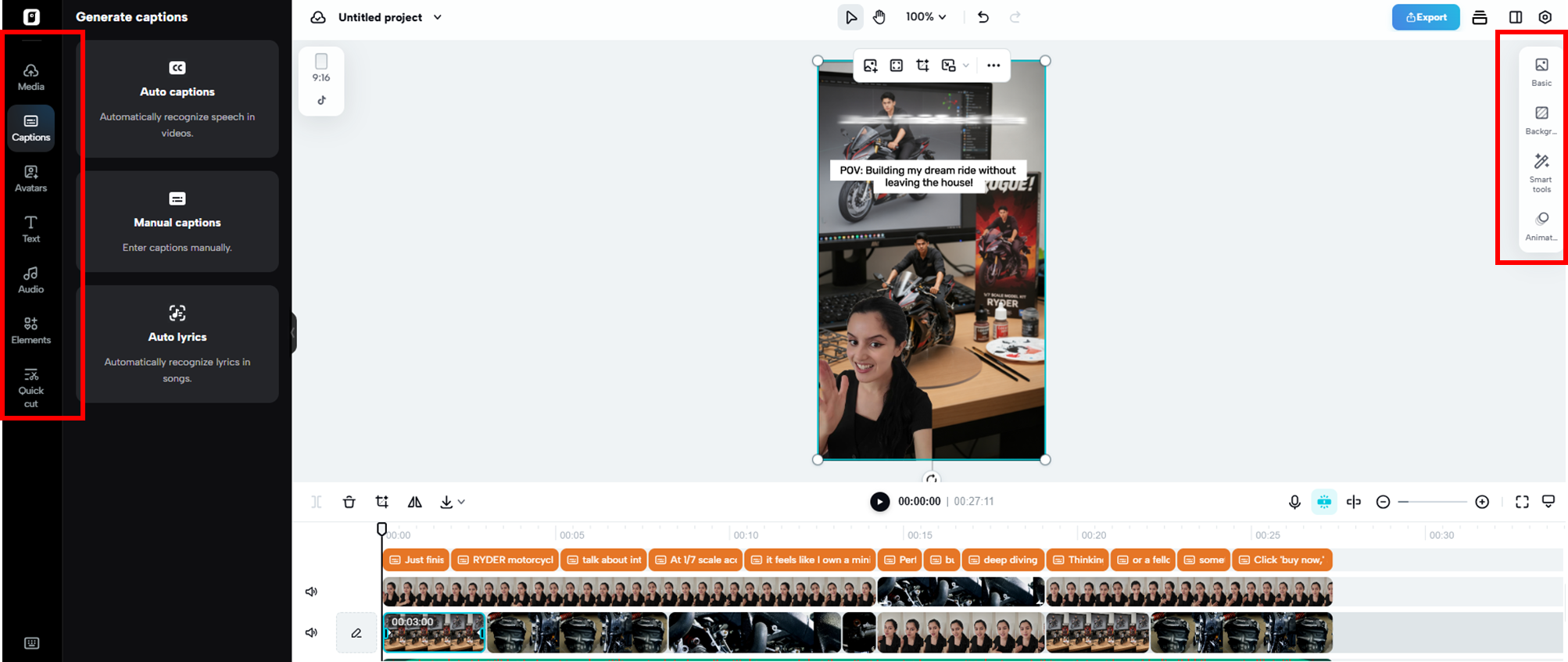This screenshot has width=1568, height=662.
Task: Click the flip/mirror icon in timeline toolbar
Action: pyautogui.click(x=415, y=502)
